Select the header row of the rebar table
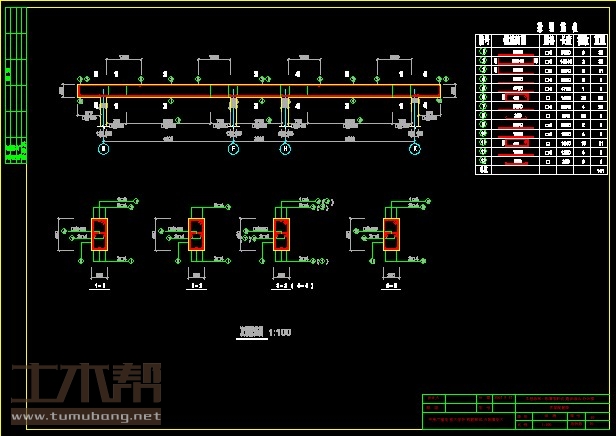The image size is (616, 436). (541, 40)
